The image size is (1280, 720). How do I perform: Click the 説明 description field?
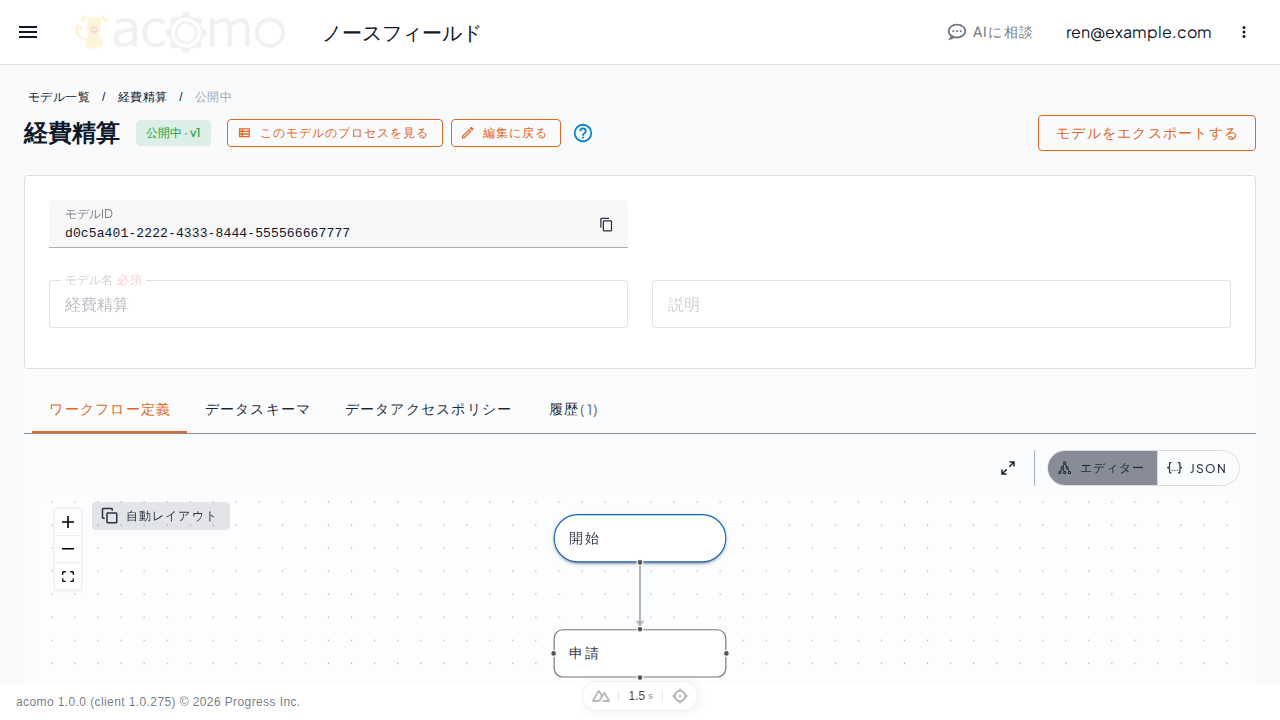[x=941, y=304]
